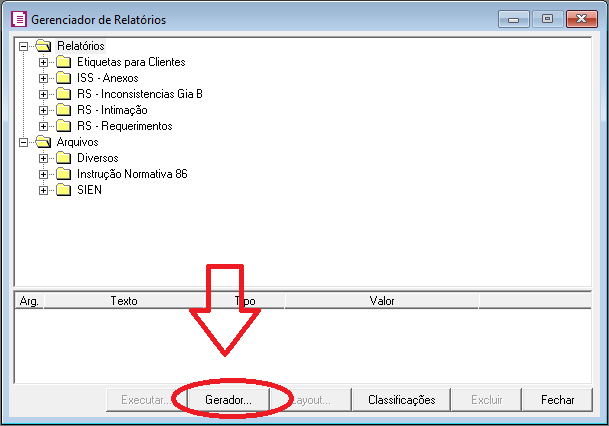Click the Relatórios open folder icon
The height and width of the screenshot is (426, 609).
pos(42,46)
